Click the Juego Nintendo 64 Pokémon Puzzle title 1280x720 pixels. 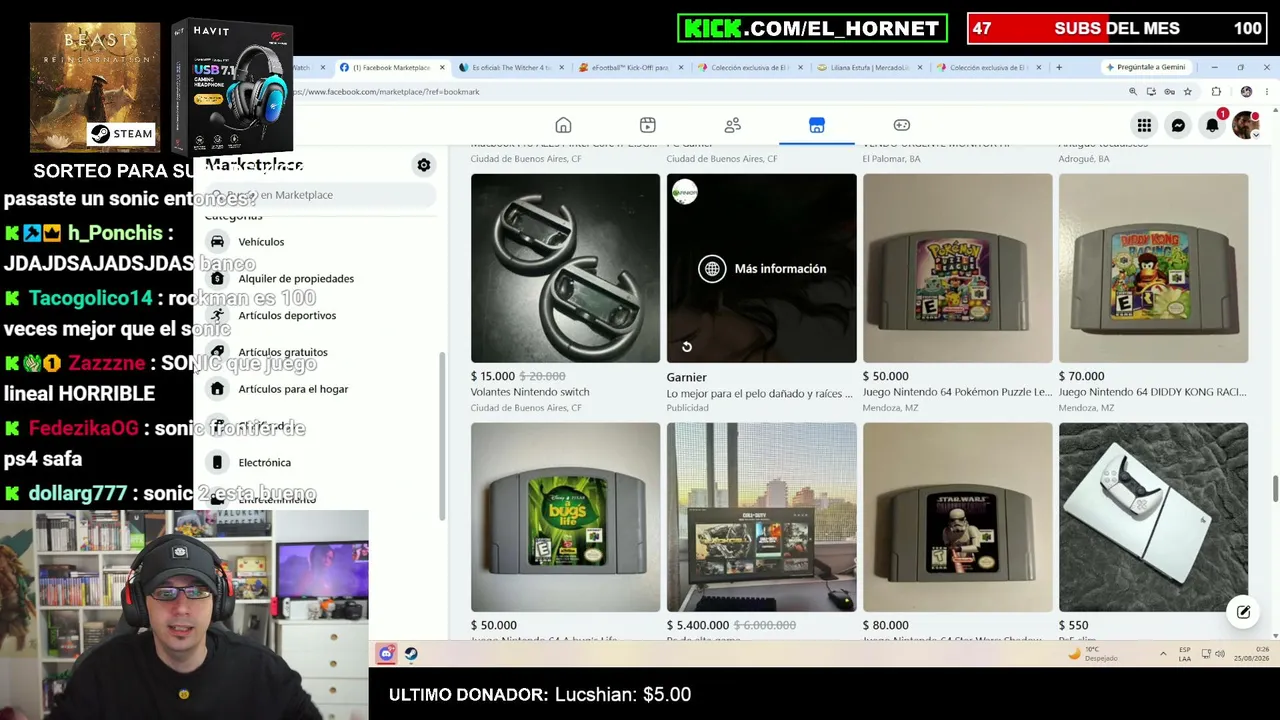957,392
